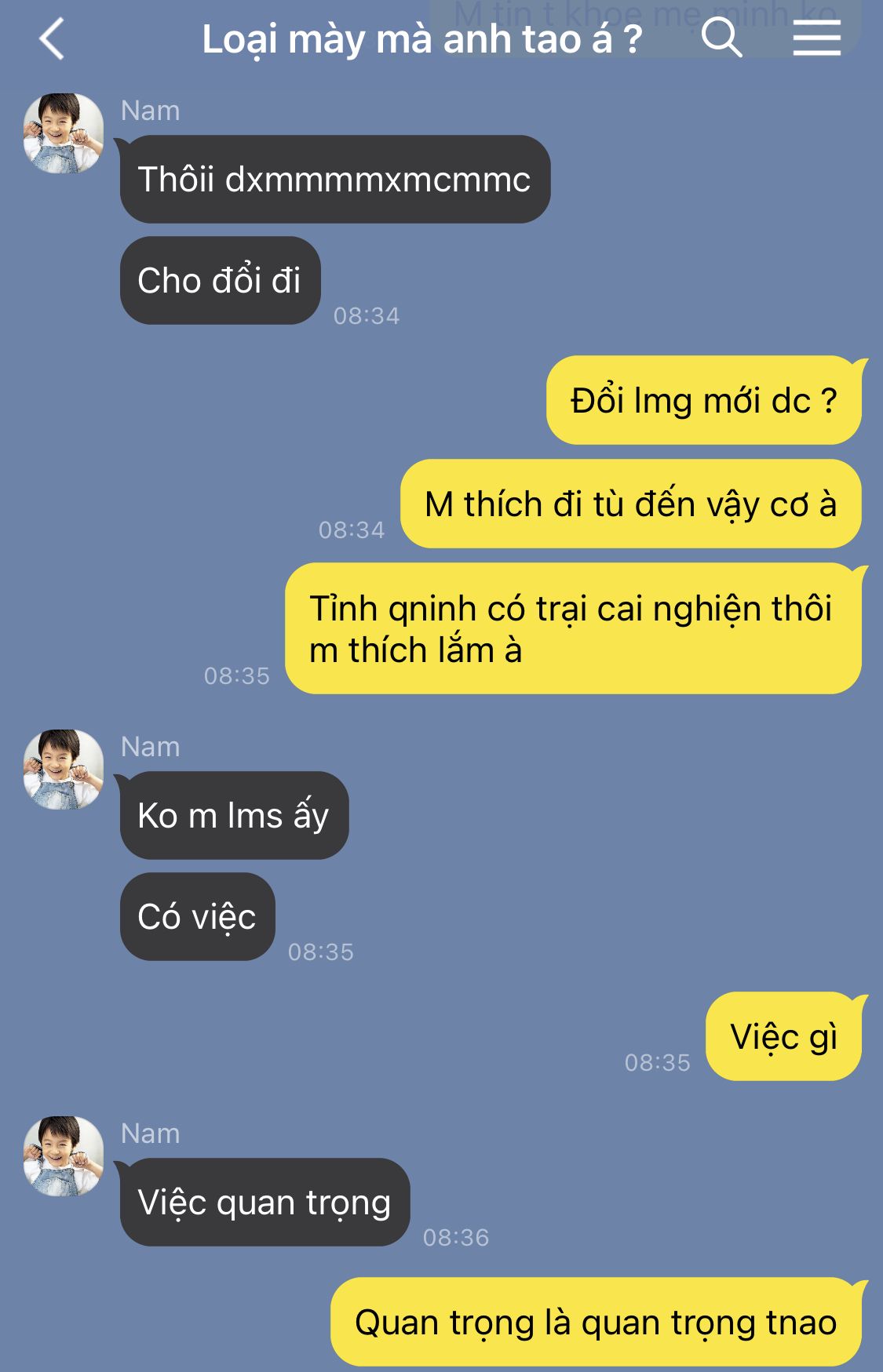Tap the sender name 'Nam' above first message
Image resolution: width=883 pixels, height=1372 pixels.
[x=151, y=111]
